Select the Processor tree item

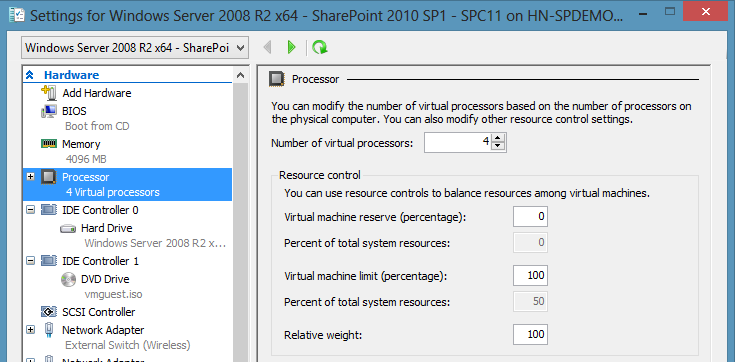(x=128, y=184)
